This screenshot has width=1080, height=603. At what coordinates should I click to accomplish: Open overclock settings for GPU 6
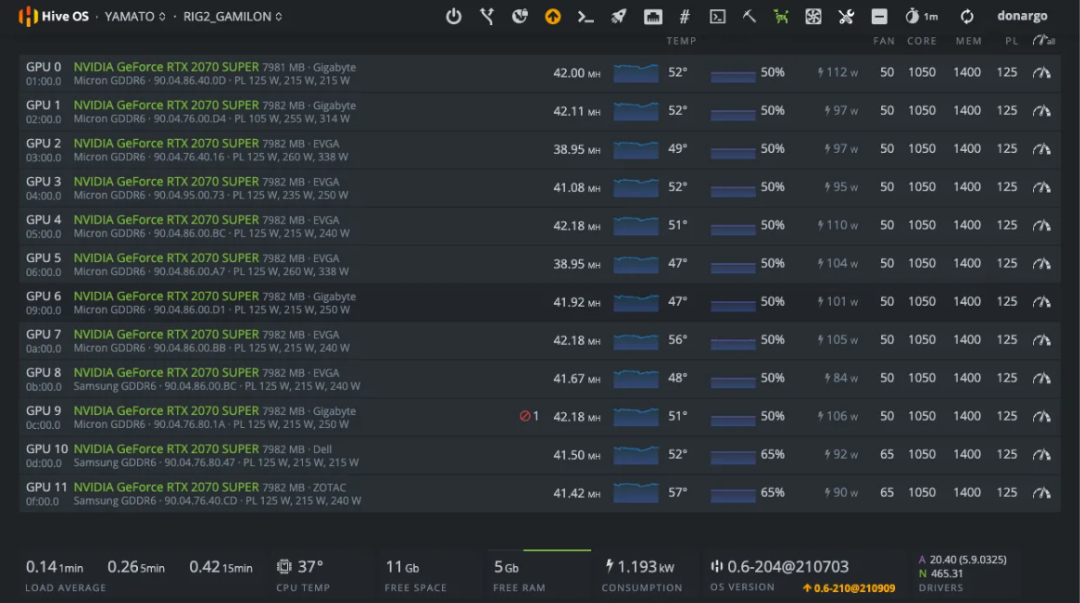coord(1041,302)
